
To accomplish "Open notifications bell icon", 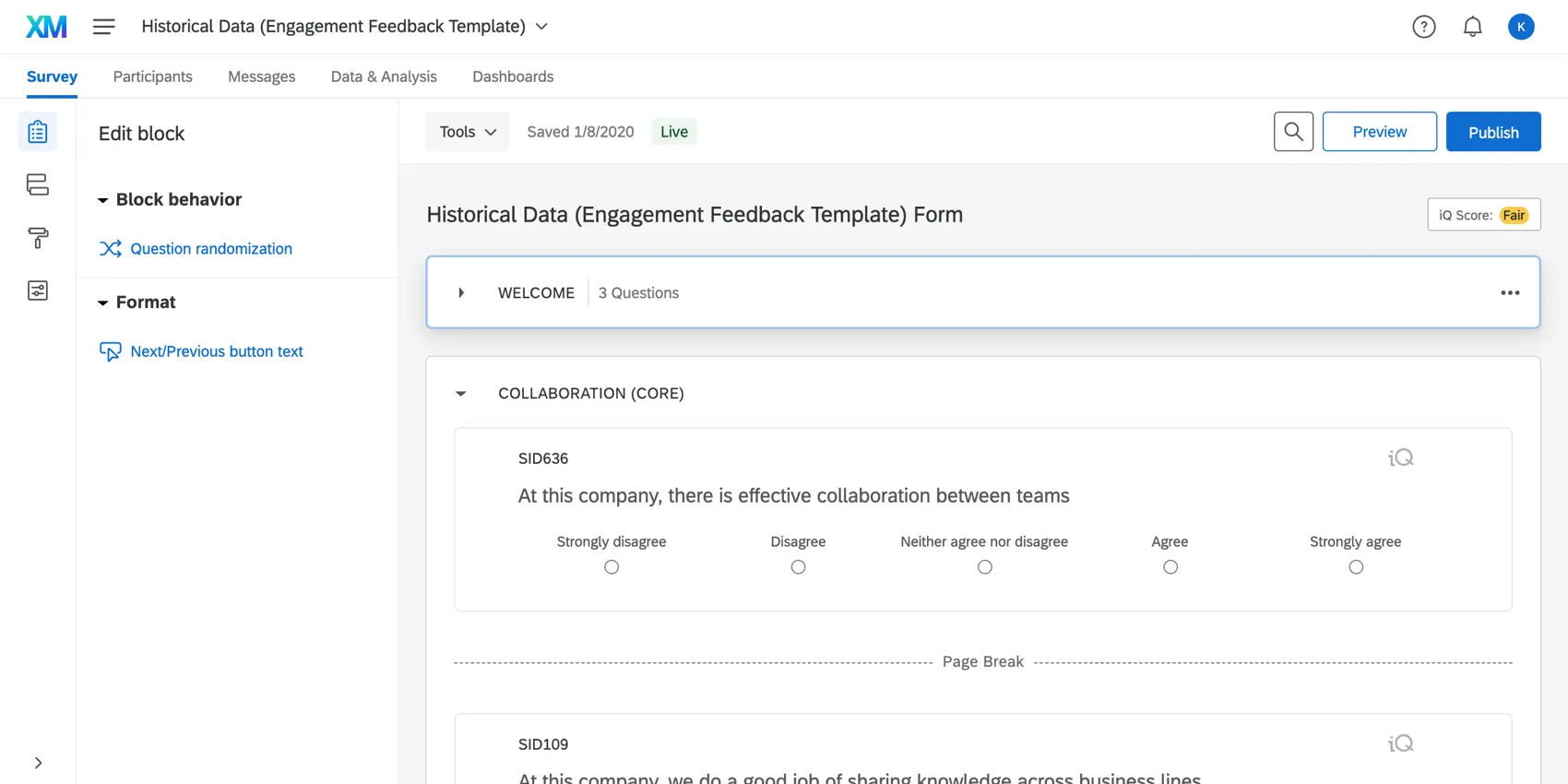I will point(1473,27).
